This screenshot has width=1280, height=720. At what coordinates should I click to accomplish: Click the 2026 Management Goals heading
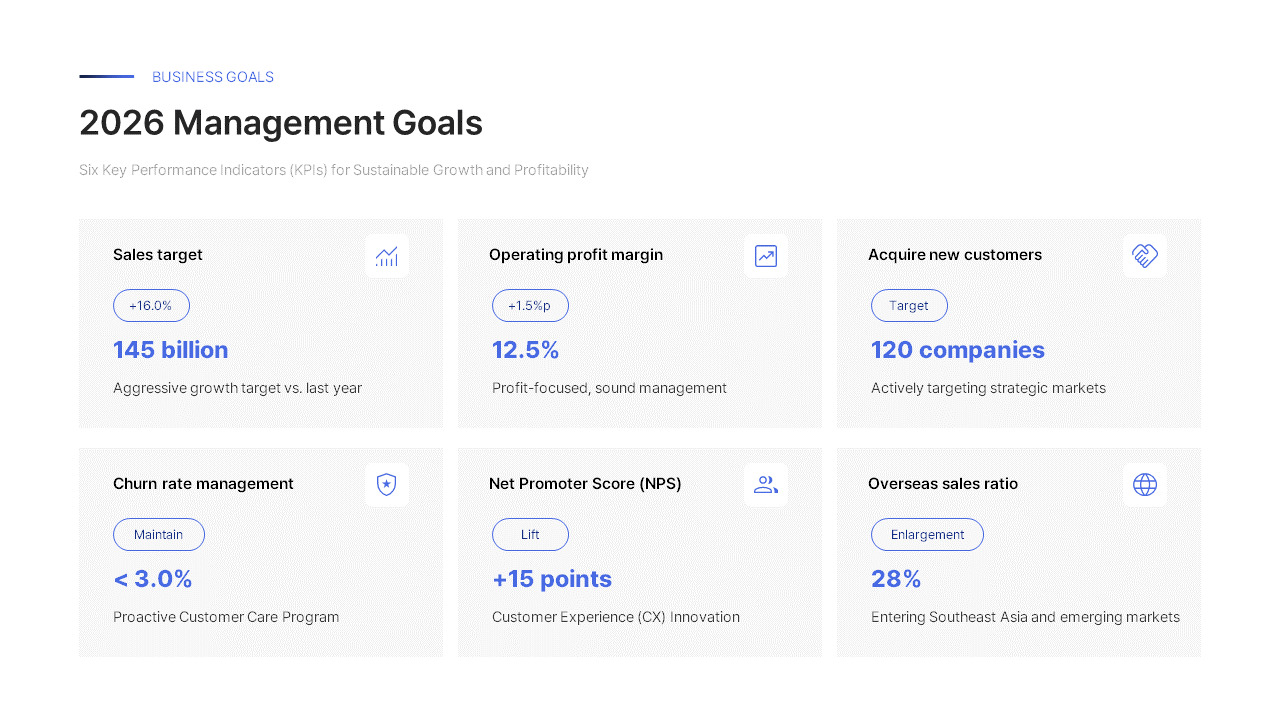(281, 122)
